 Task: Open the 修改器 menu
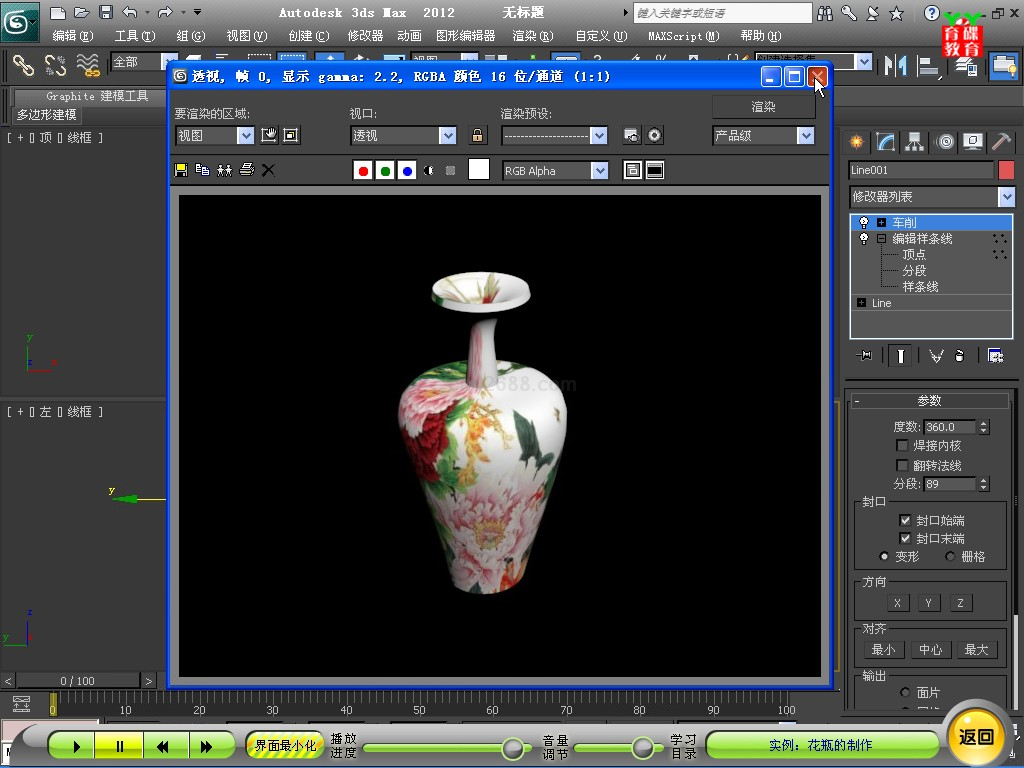tap(365, 36)
